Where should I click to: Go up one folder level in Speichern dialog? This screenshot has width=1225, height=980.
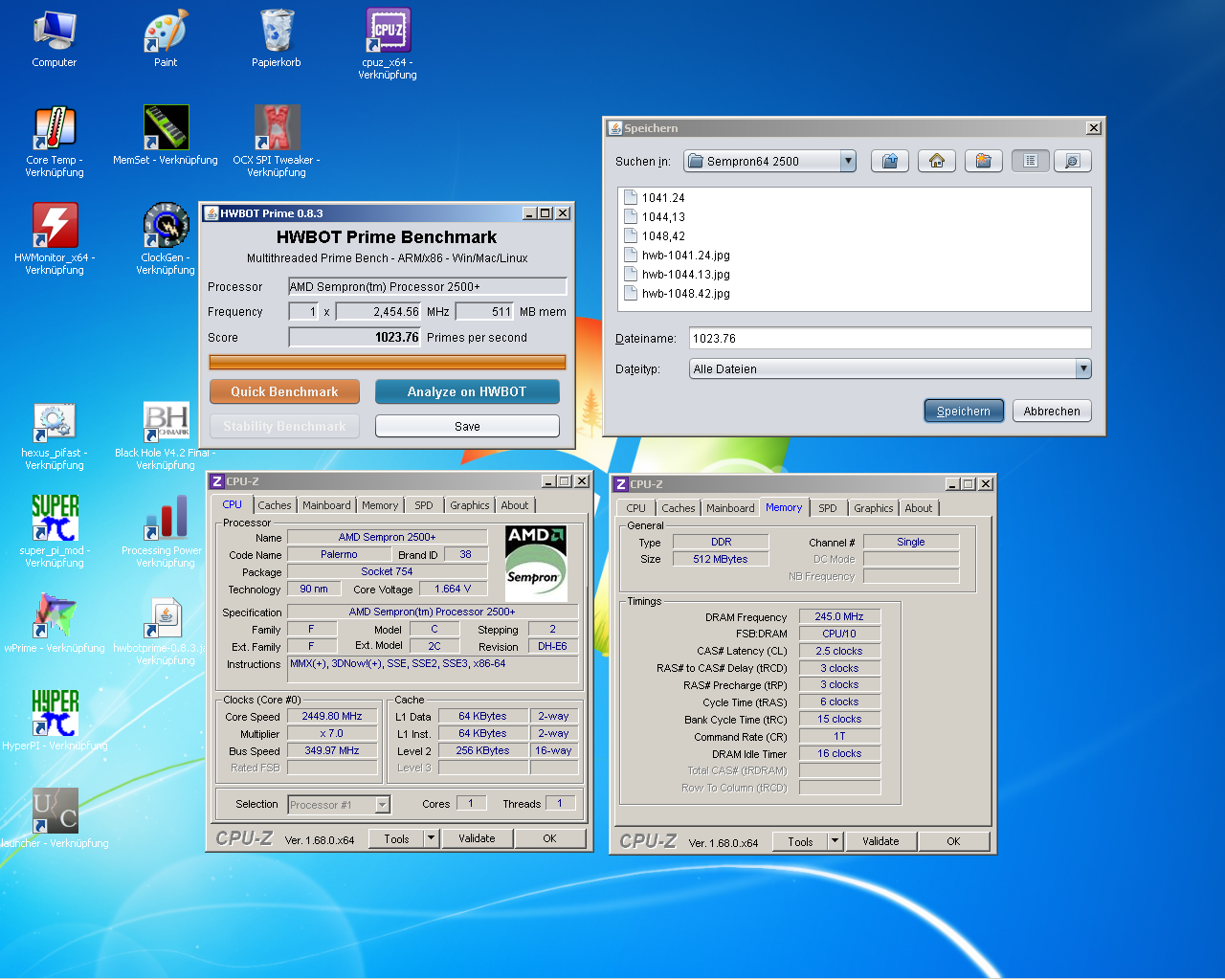890,161
